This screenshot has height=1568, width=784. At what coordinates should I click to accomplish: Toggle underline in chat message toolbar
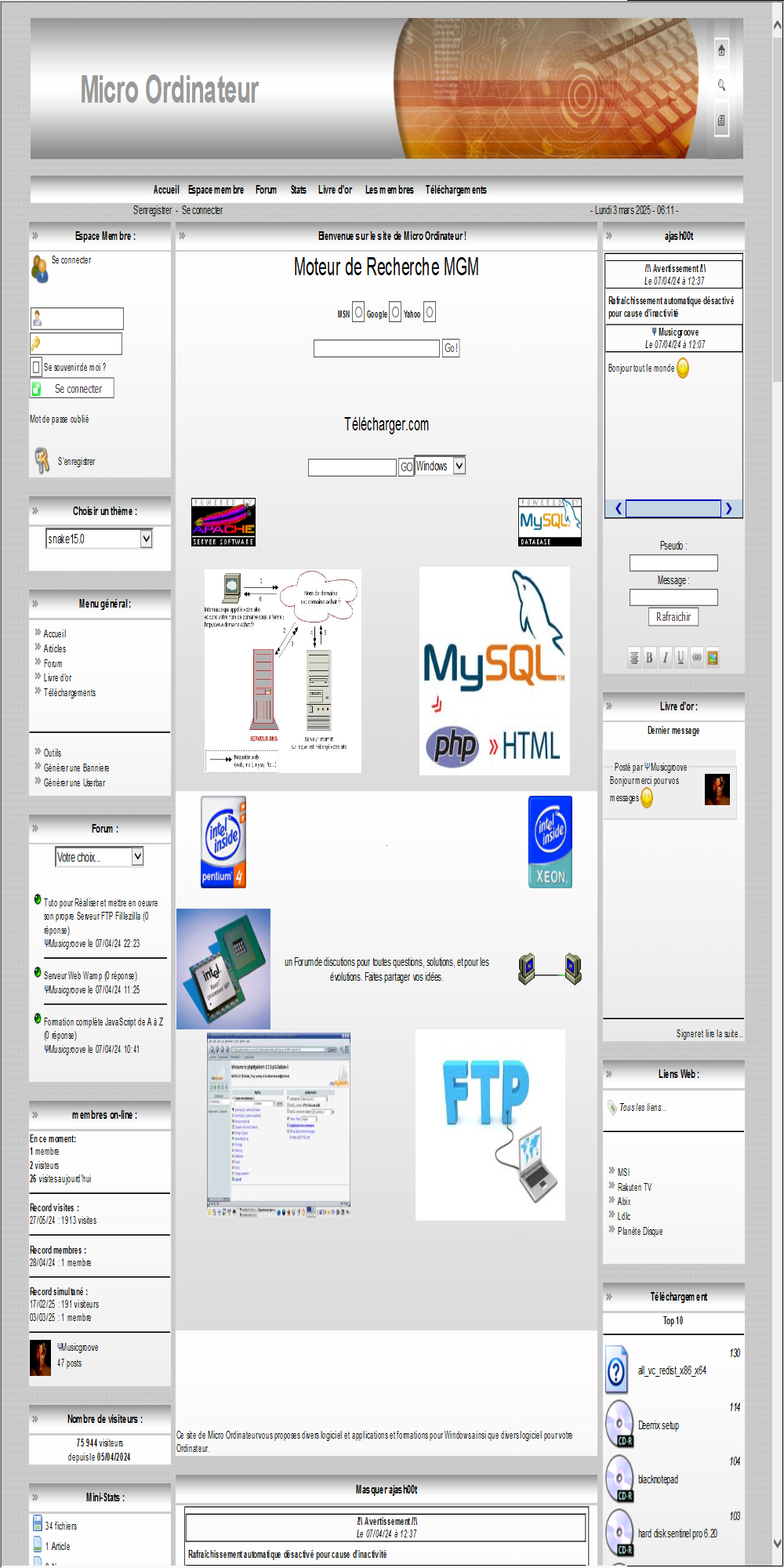coord(681,658)
